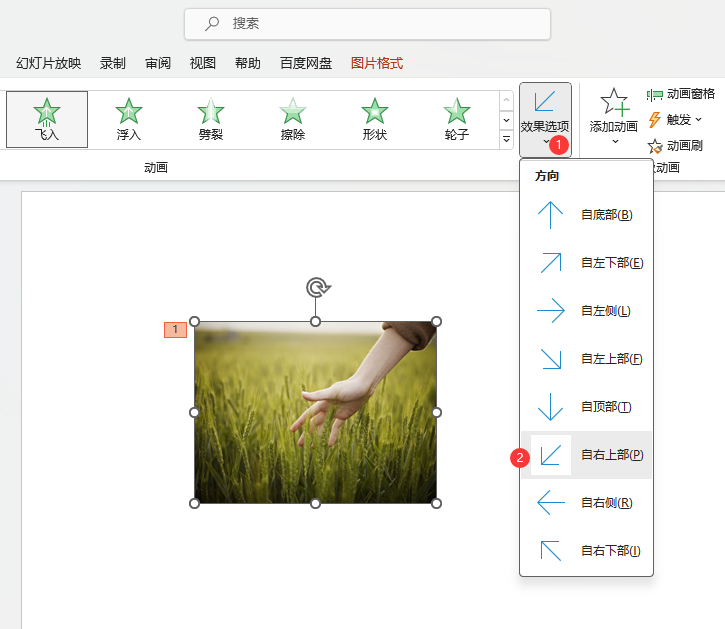Choose direction 自右下部(I)
The height and width of the screenshot is (629, 725).
point(586,551)
